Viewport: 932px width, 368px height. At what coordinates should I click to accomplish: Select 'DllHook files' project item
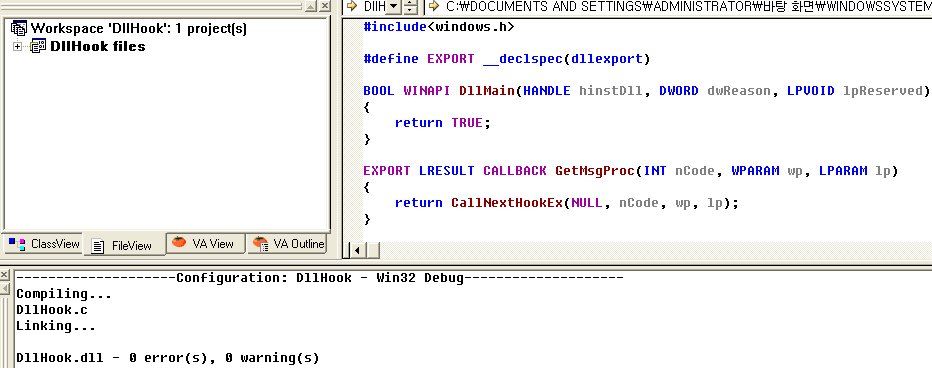tap(97, 46)
